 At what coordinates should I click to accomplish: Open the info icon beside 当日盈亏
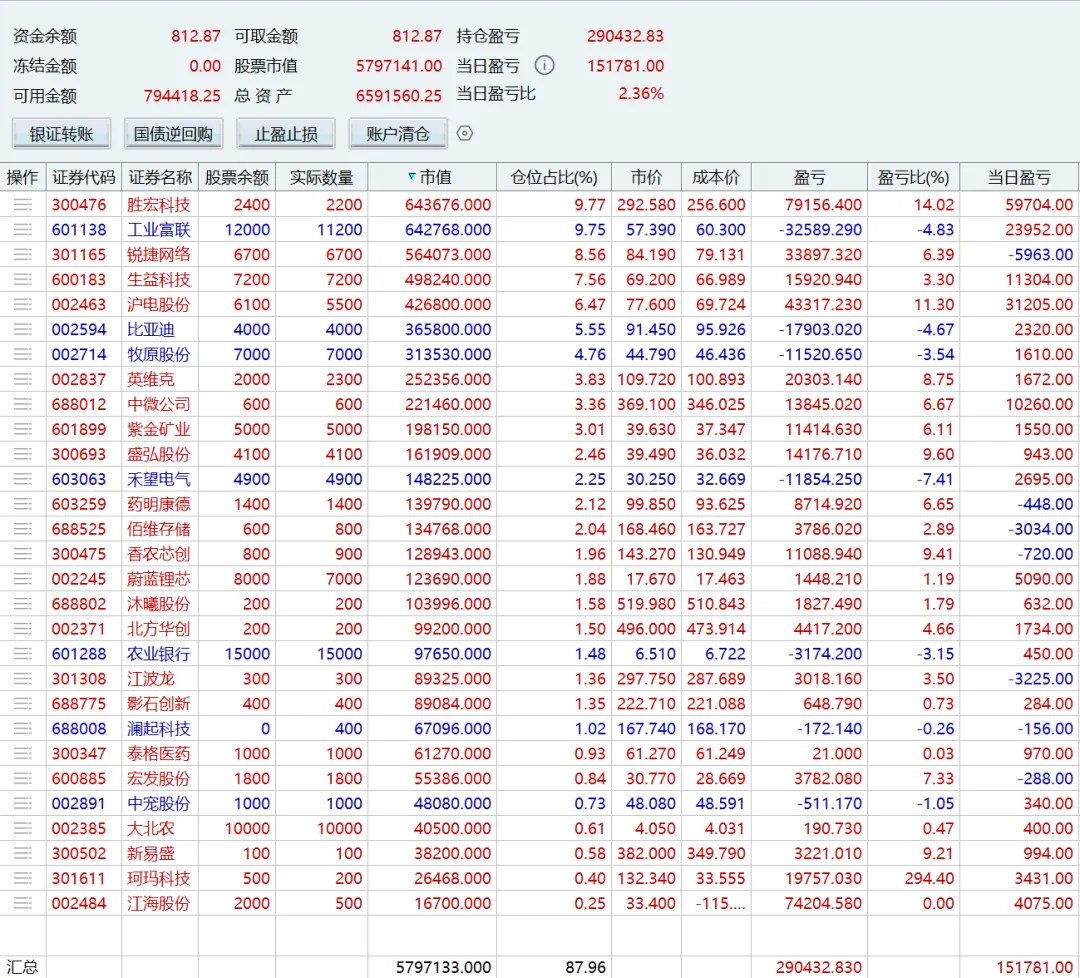pos(544,65)
